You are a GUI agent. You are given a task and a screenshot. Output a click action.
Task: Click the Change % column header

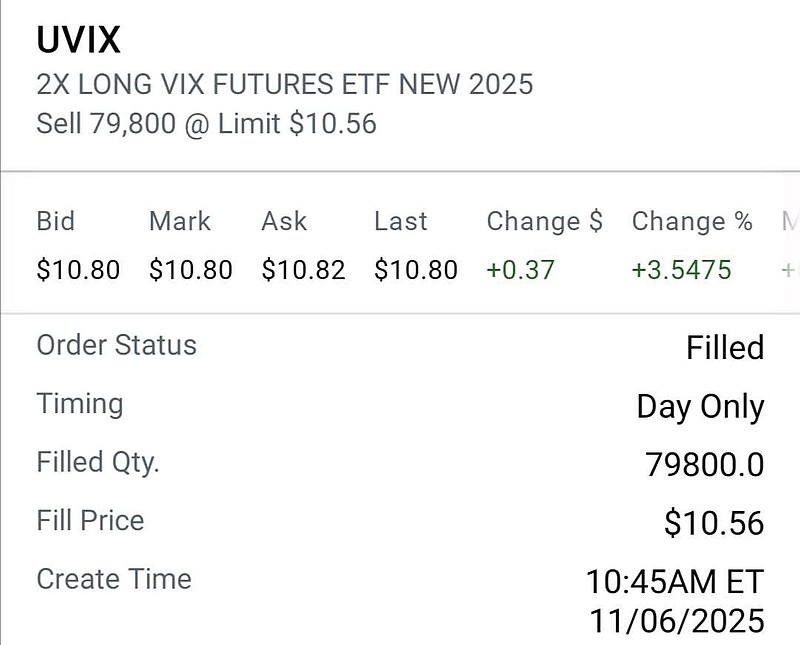(692, 222)
